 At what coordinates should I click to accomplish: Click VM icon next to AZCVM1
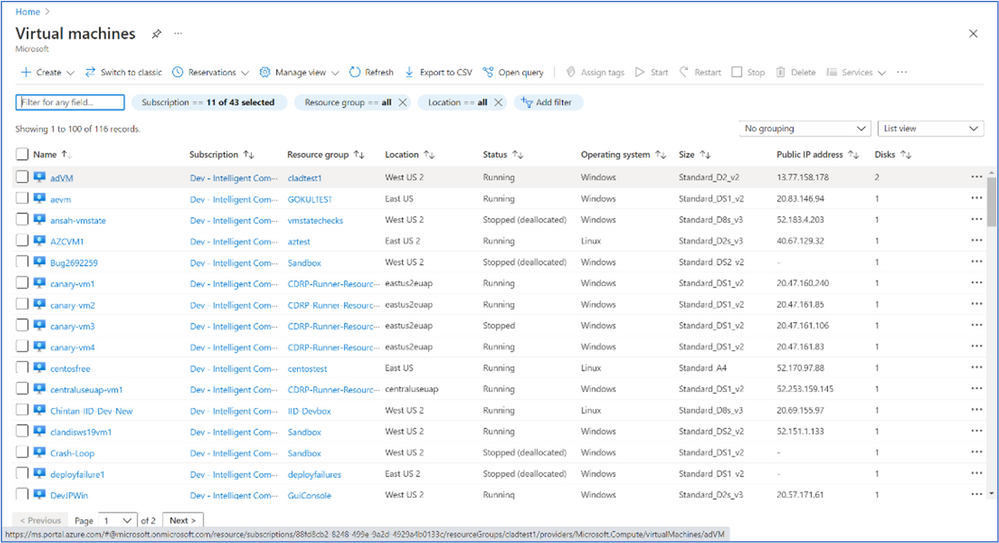(x=40, y=240)
